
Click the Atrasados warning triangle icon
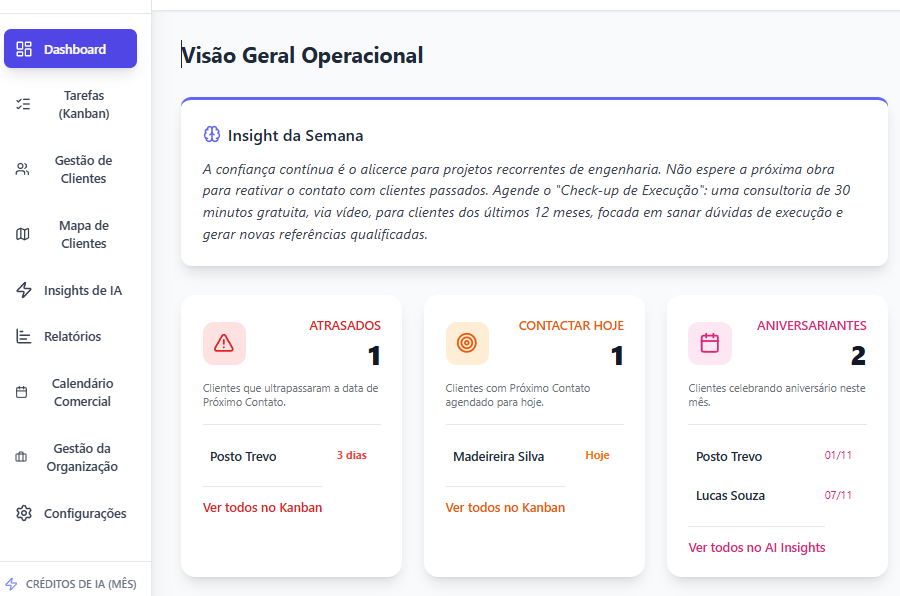tap(224, 343)
